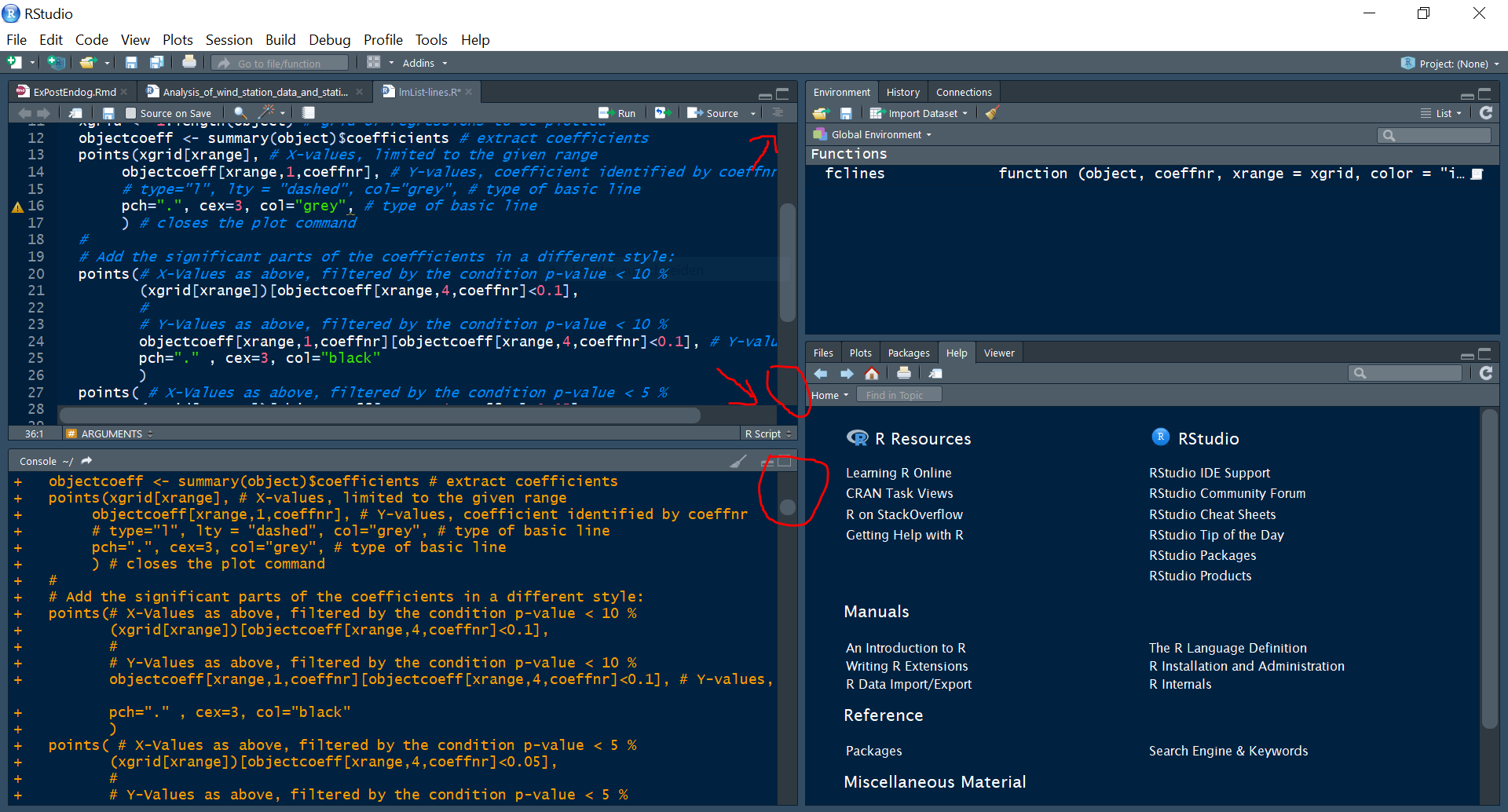
Task: Open The R Language Definition link
Action: (x=1228, y=648)
